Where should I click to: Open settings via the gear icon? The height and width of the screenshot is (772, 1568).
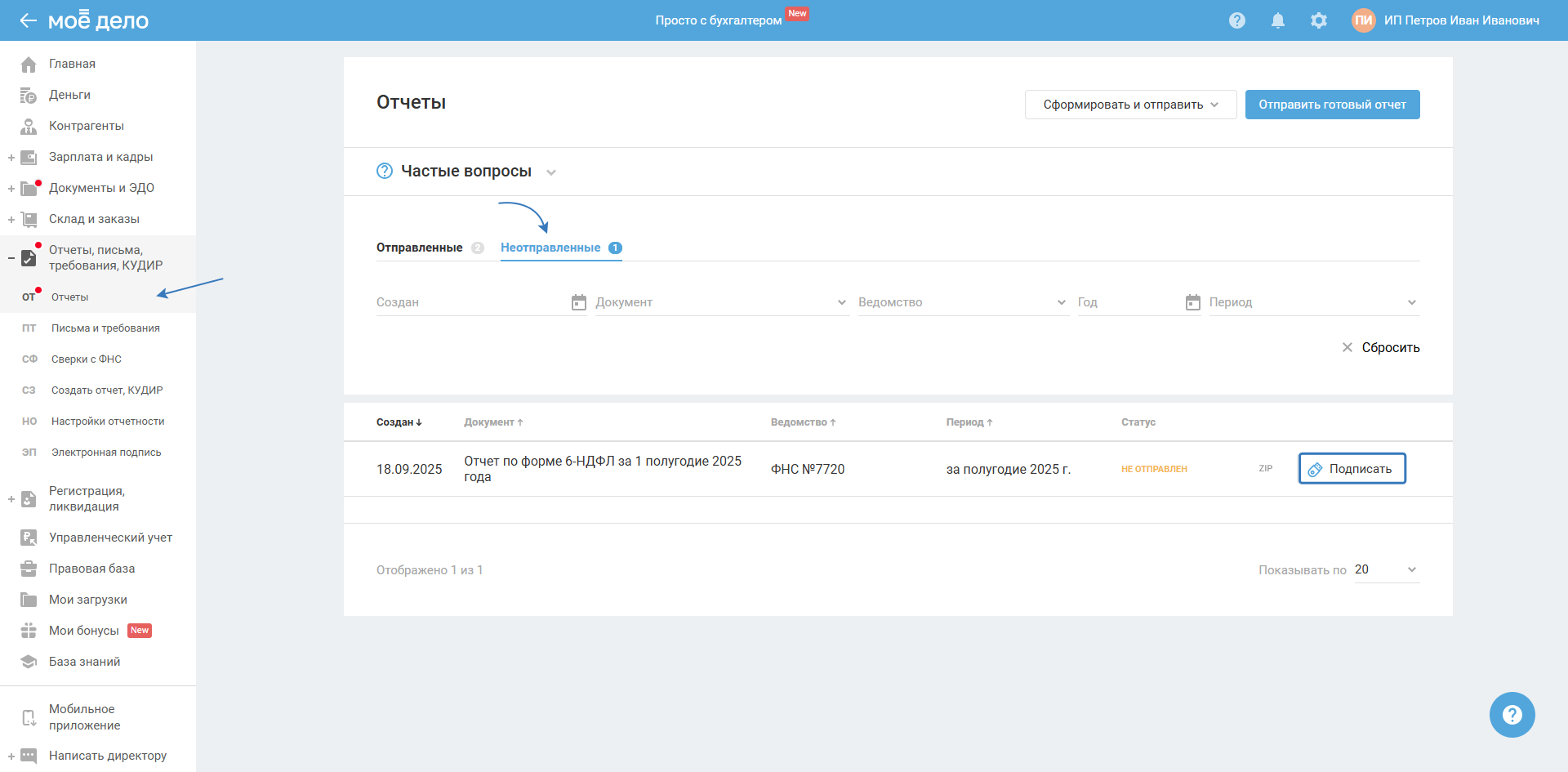pos(1319,20)
